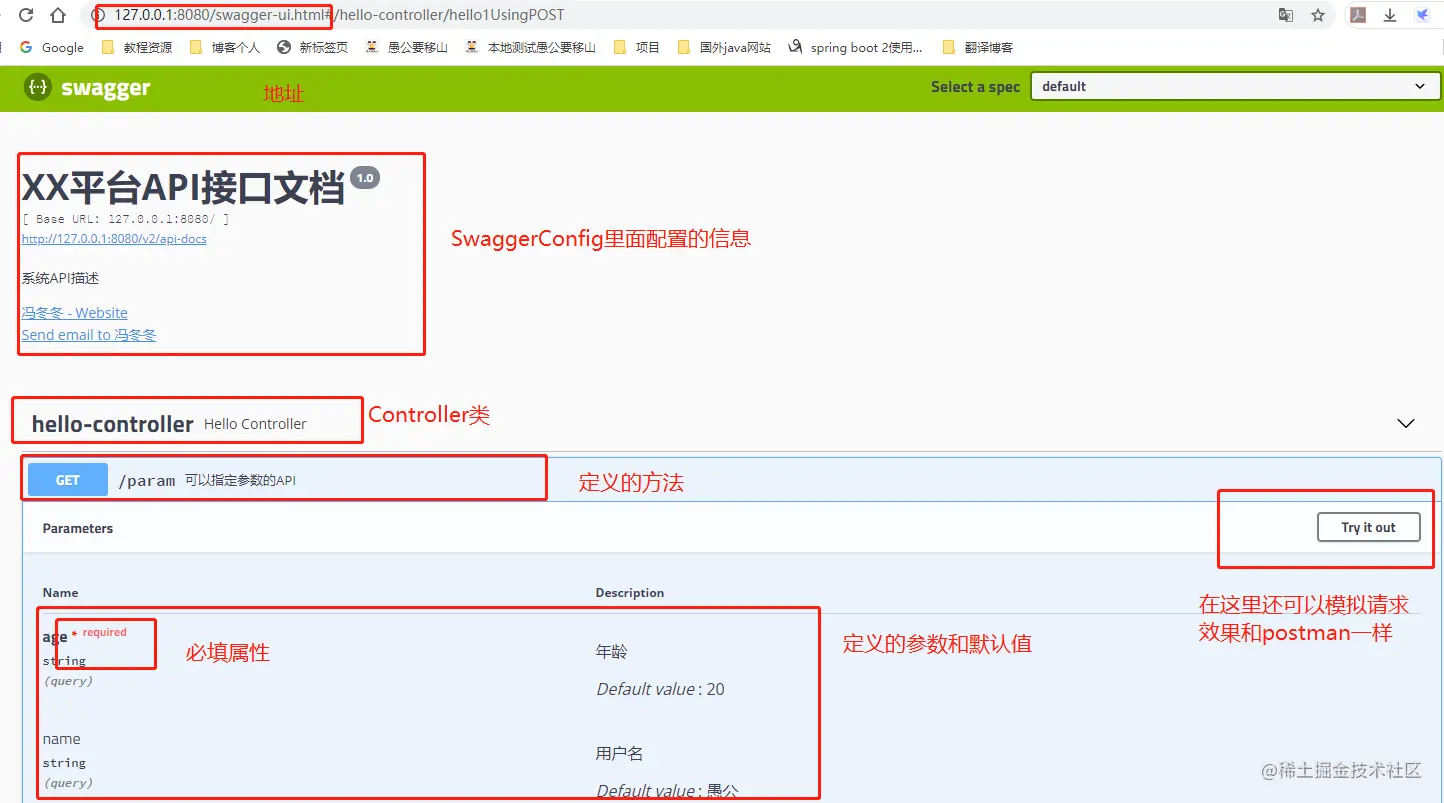This screenshot has height=803, width=1444.
Task: Open the 项目 bookmark folder
Action: [x=636, y=47]
